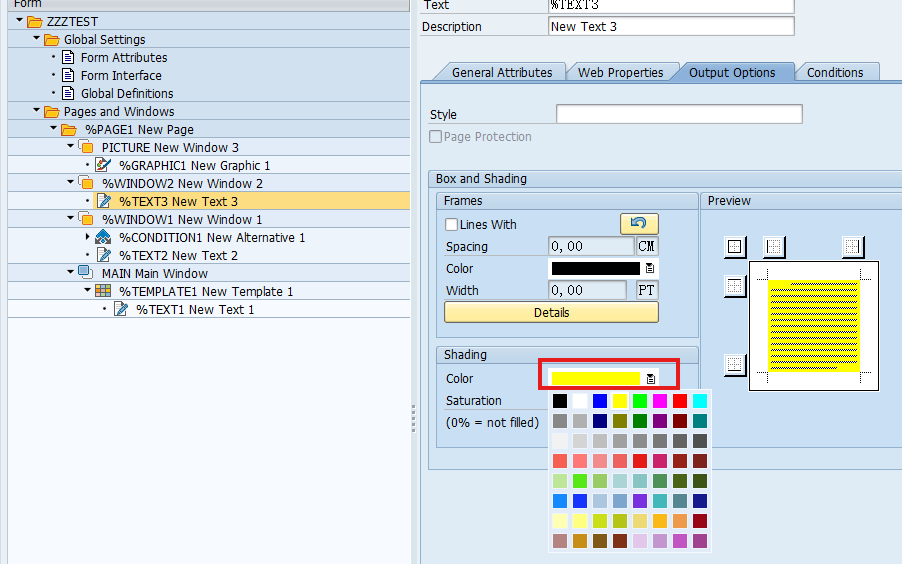Image resolution: width=902 pixels, height=564 pixels.
Task: Click the PT unit button for Width
Action: click(647, 290)
